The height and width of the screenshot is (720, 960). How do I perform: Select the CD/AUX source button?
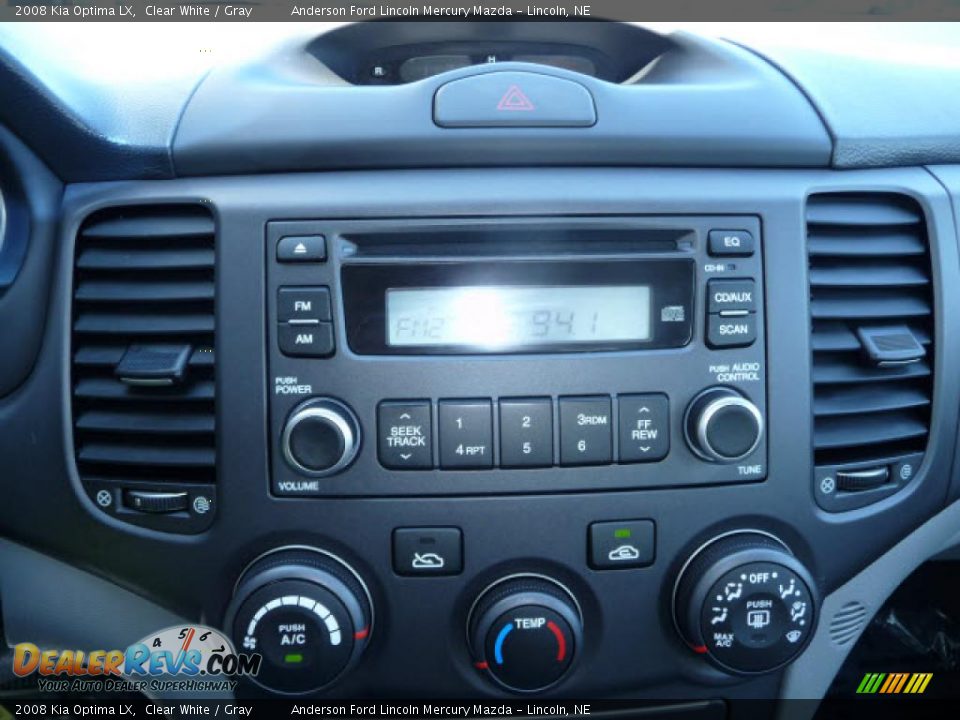click(x=732, y=297)
